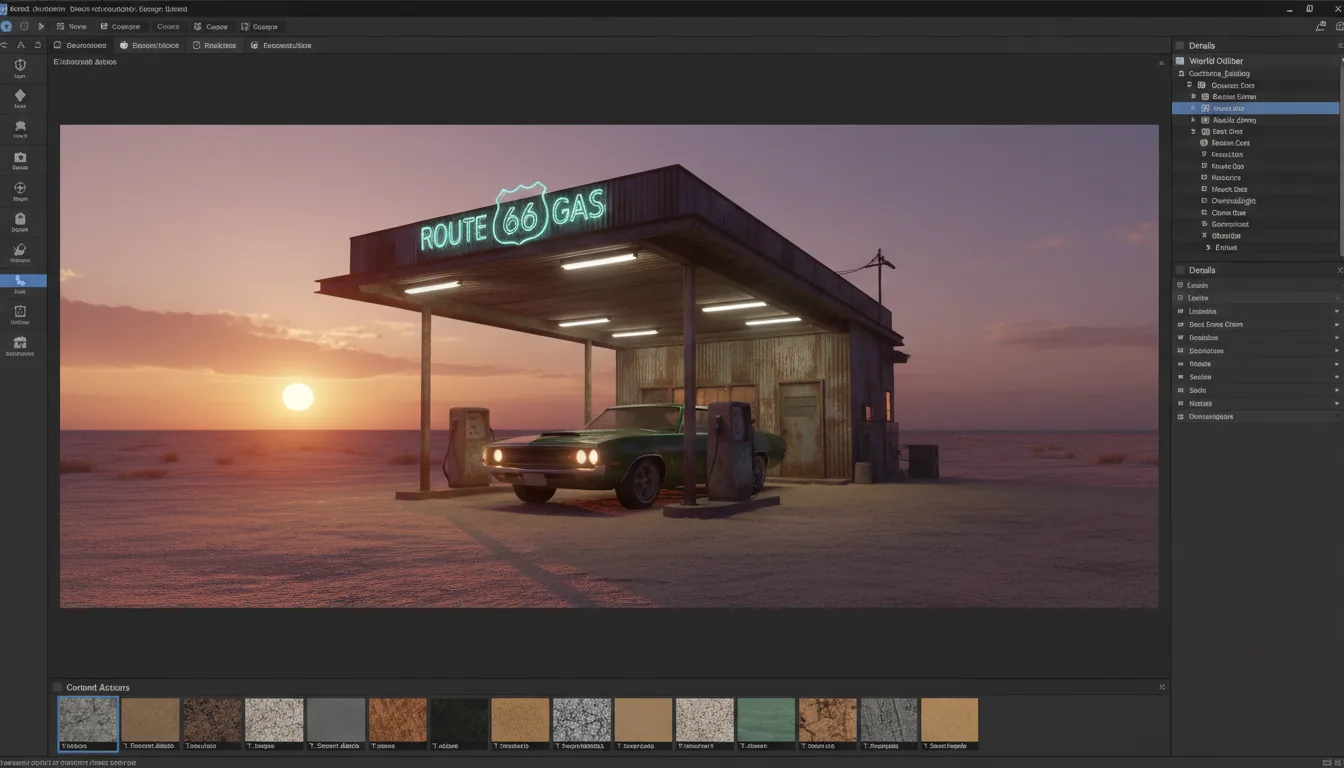Expand the selected blue outliner row's children
This screenshot has width=1344, height=768.
[1193, 108]
